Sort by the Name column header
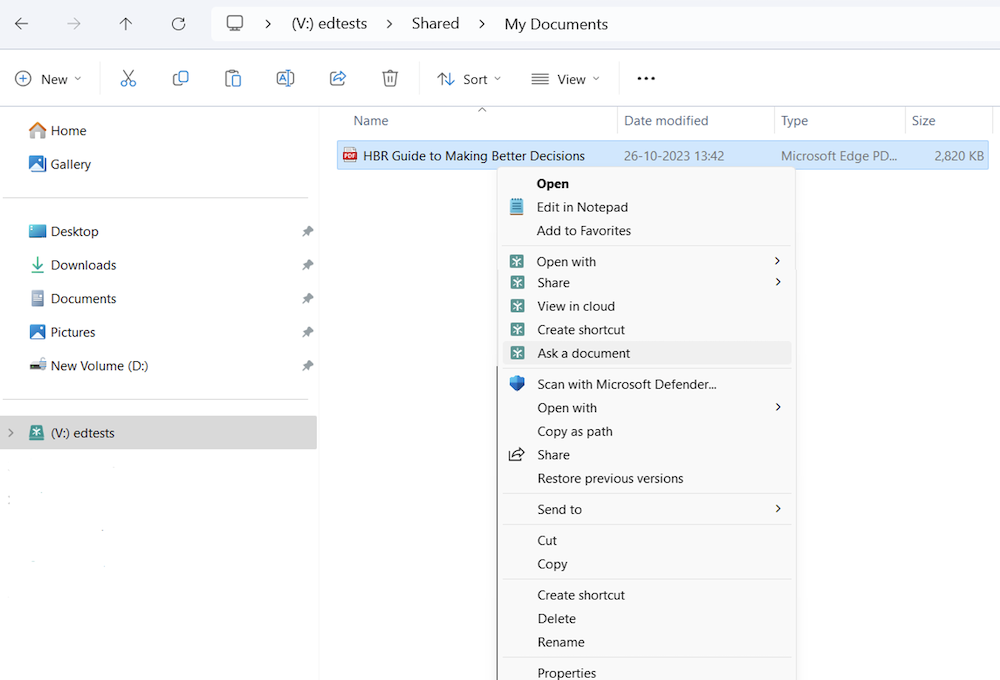Viewport: 1000px width, 680px height. (371, 121)
